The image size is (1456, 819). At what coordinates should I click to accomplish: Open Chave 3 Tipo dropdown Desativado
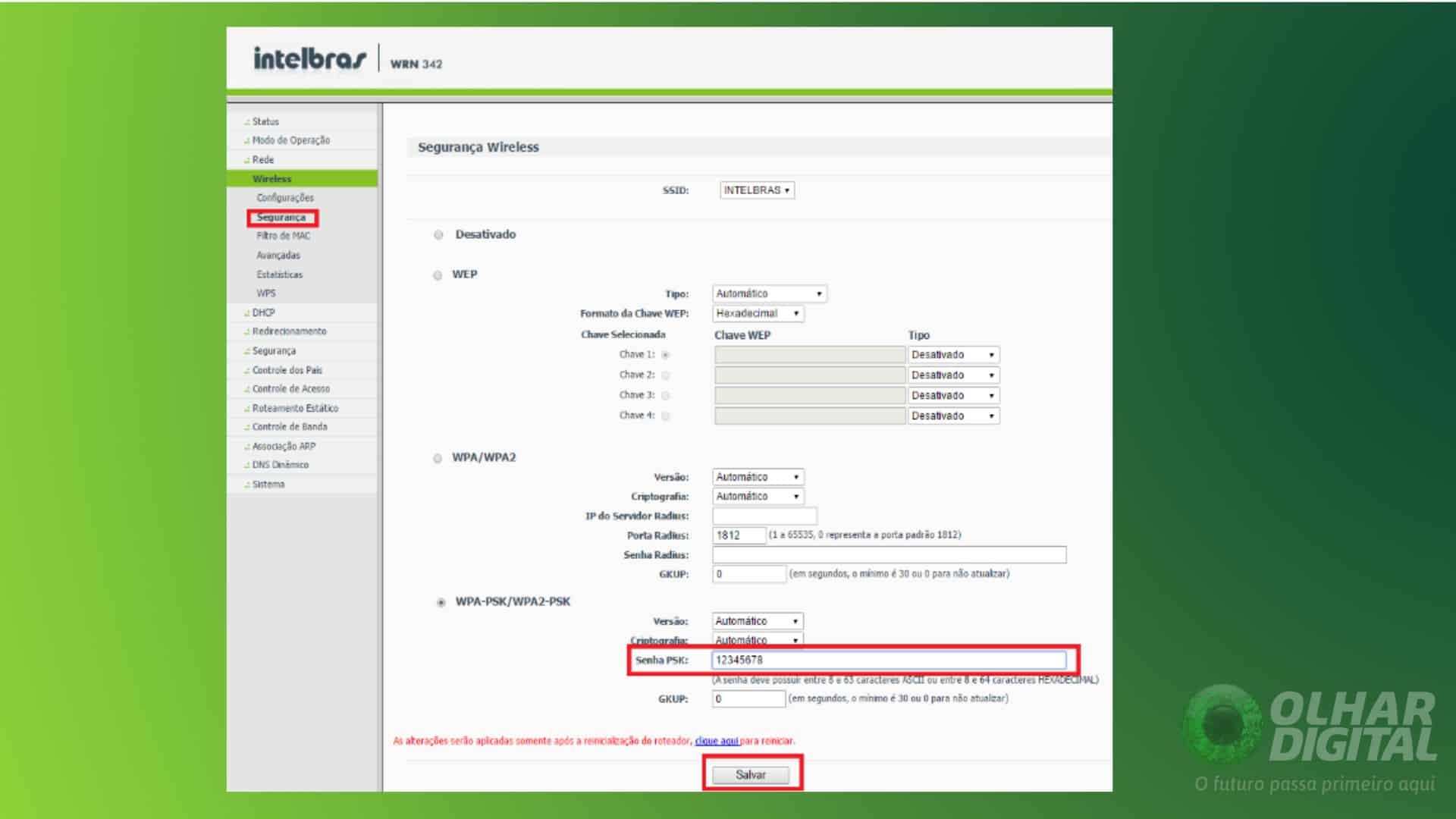(954, 396)
